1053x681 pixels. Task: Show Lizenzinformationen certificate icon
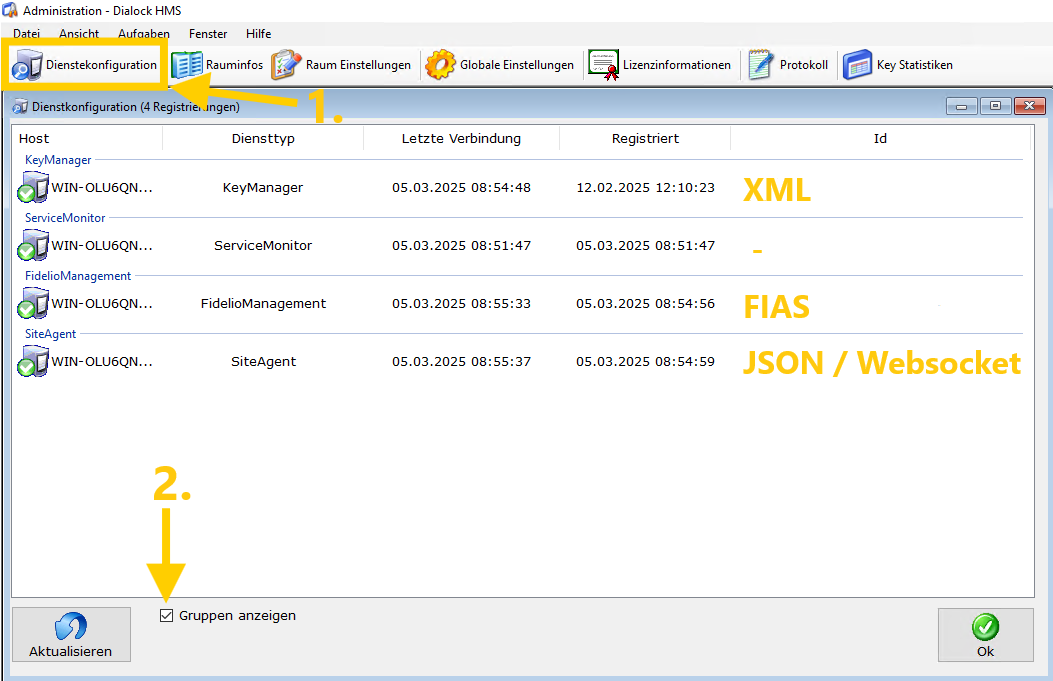coord(603,65)
